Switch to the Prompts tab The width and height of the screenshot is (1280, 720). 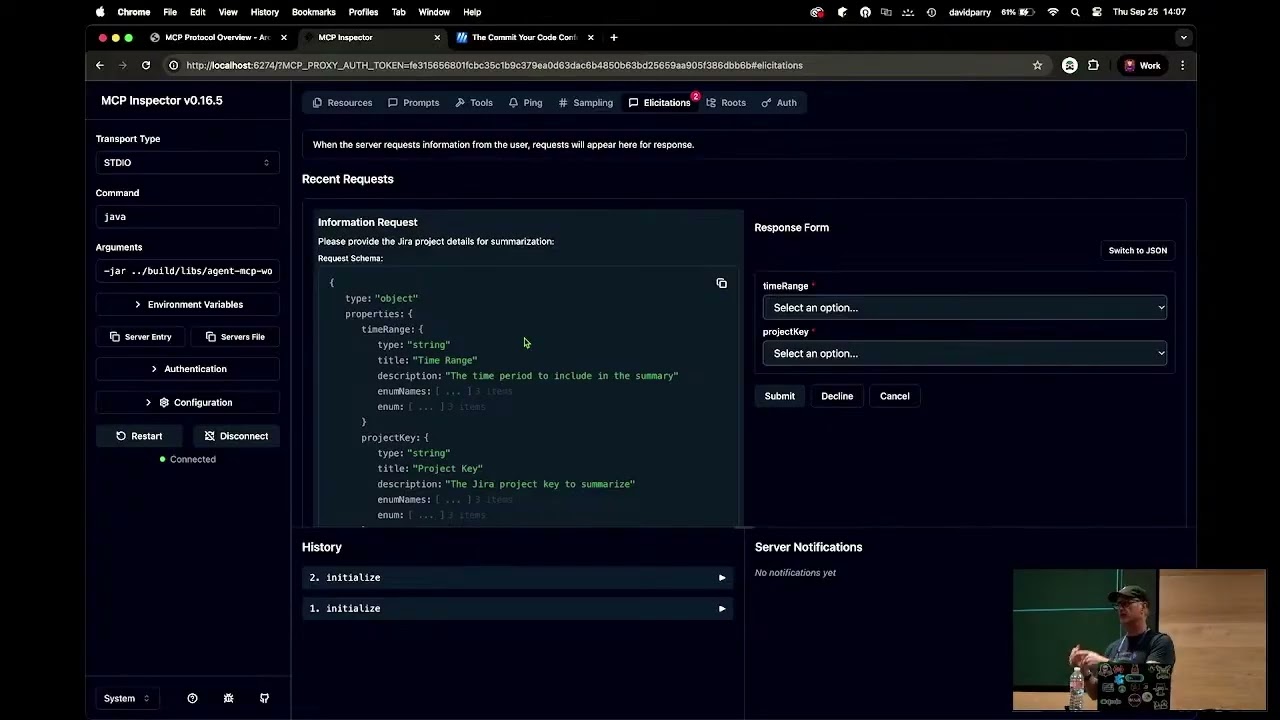(x=413, y=102)
